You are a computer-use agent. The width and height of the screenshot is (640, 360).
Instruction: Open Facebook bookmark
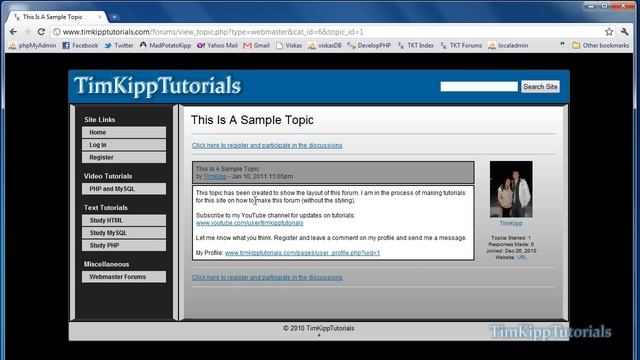click(x=80, y=45)
